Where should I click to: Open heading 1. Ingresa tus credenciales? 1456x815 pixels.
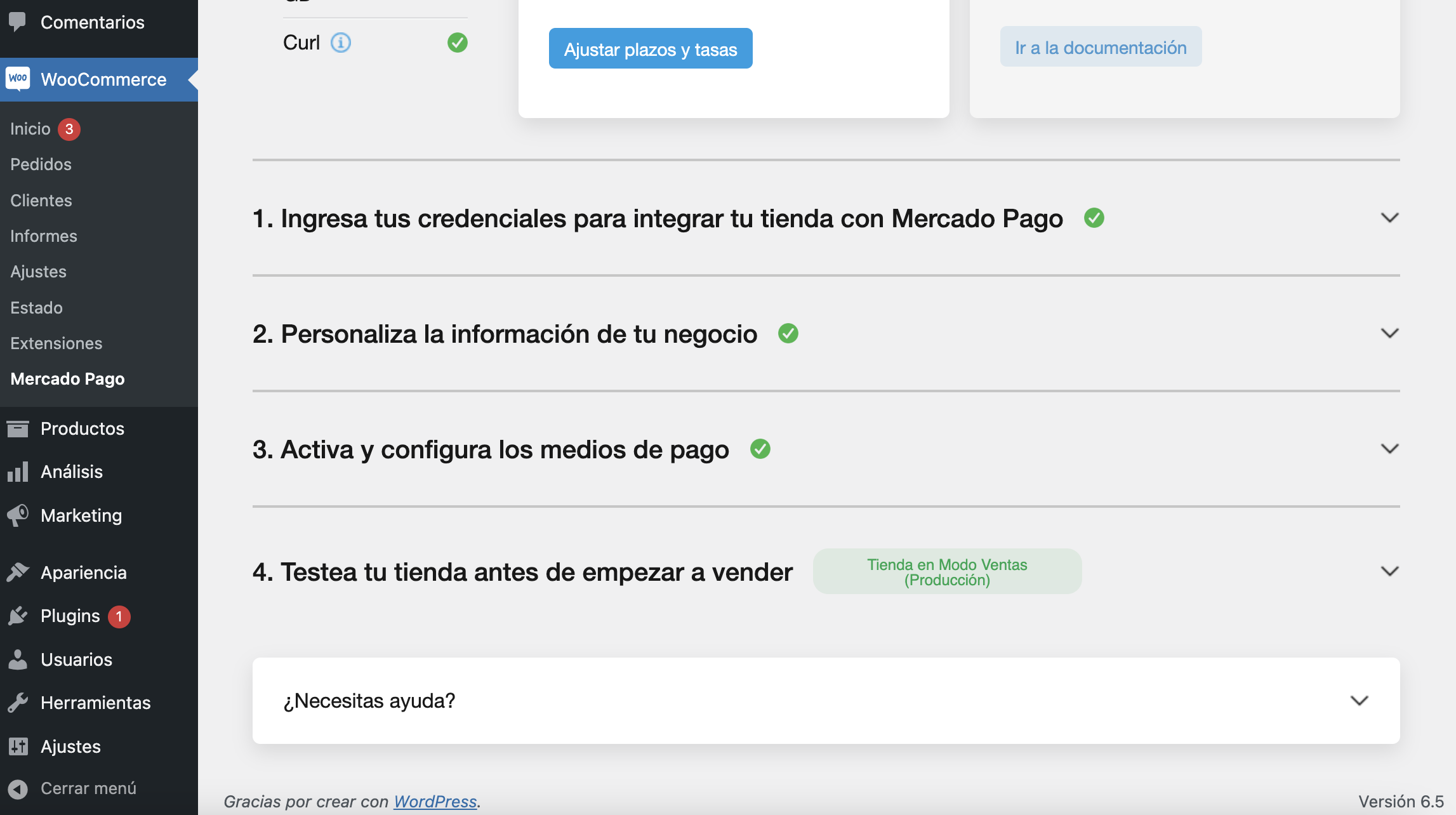pyautogui.click(x=658, y=218)
